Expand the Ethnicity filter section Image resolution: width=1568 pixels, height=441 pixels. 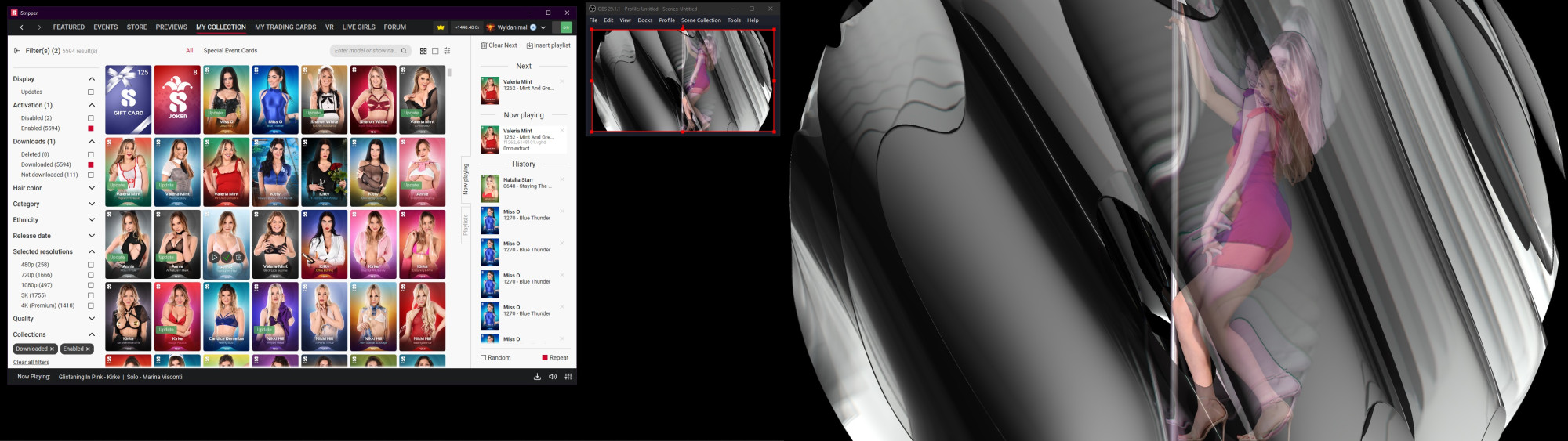coord(92,220)
